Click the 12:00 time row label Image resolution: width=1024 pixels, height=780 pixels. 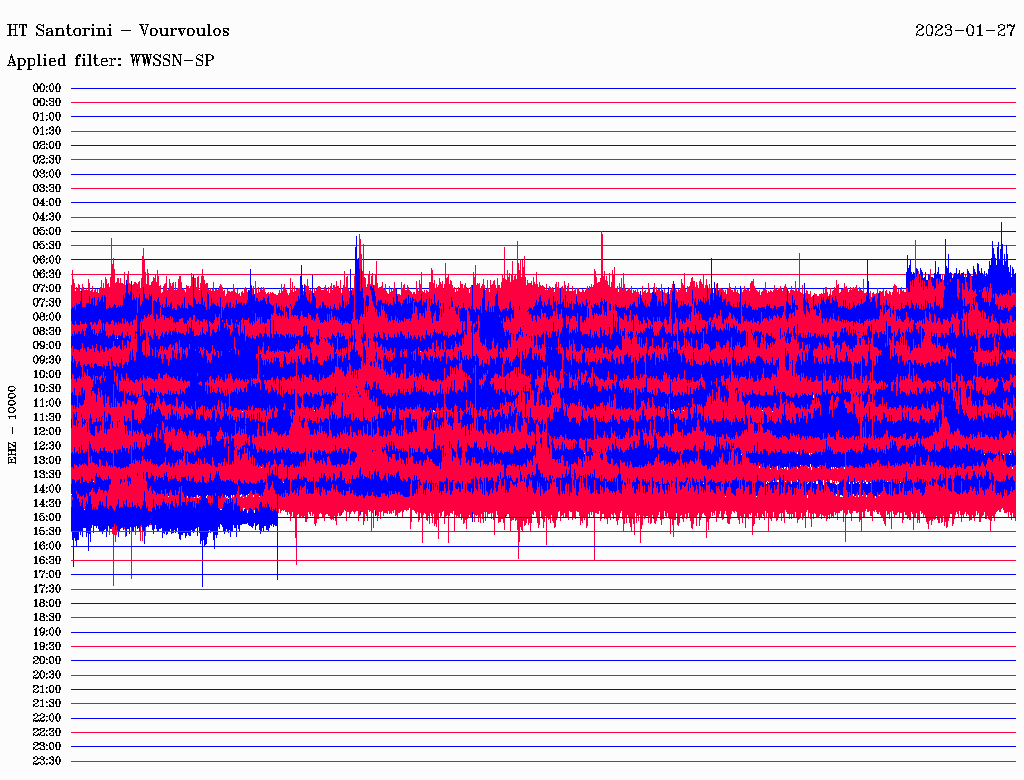point(47,431)
